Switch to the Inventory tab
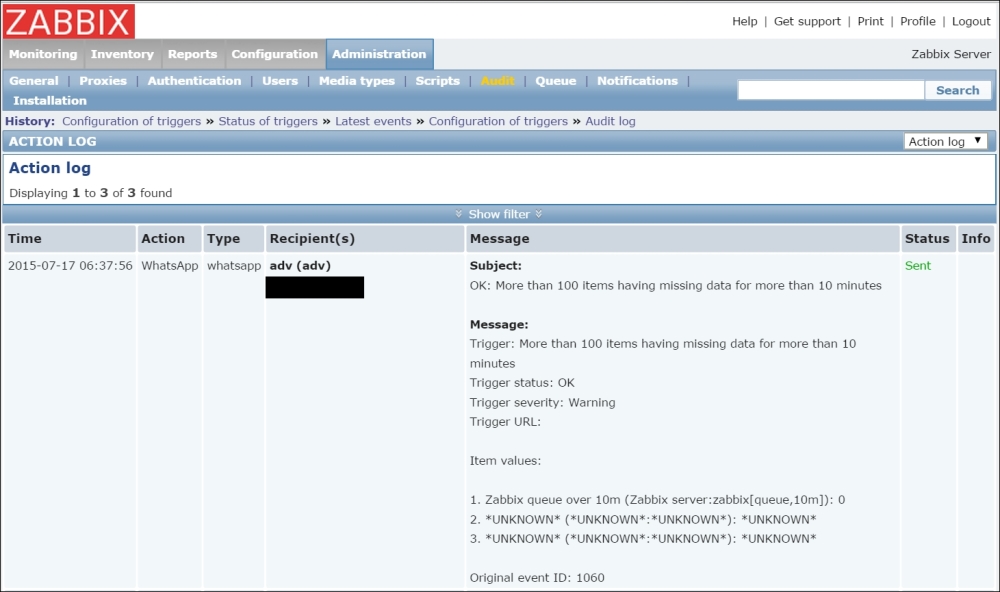This screenshot has width=1000, height=592. click(x=122, y=54)
